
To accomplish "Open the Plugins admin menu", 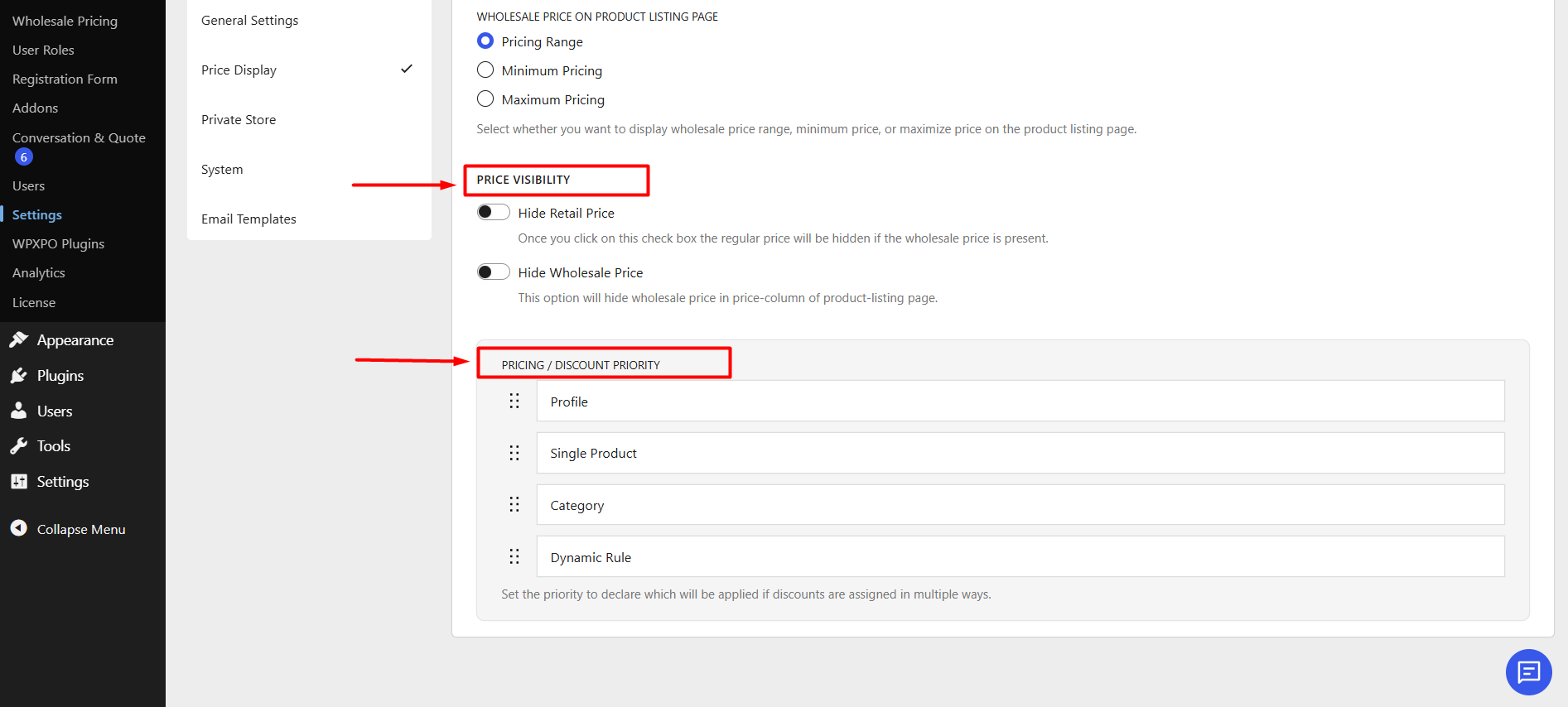I will coord(60,375).
